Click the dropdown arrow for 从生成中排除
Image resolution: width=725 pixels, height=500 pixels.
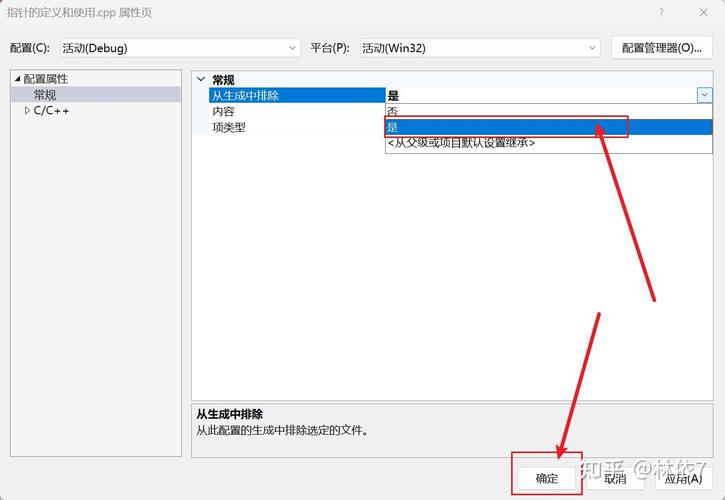click(704, 95)
